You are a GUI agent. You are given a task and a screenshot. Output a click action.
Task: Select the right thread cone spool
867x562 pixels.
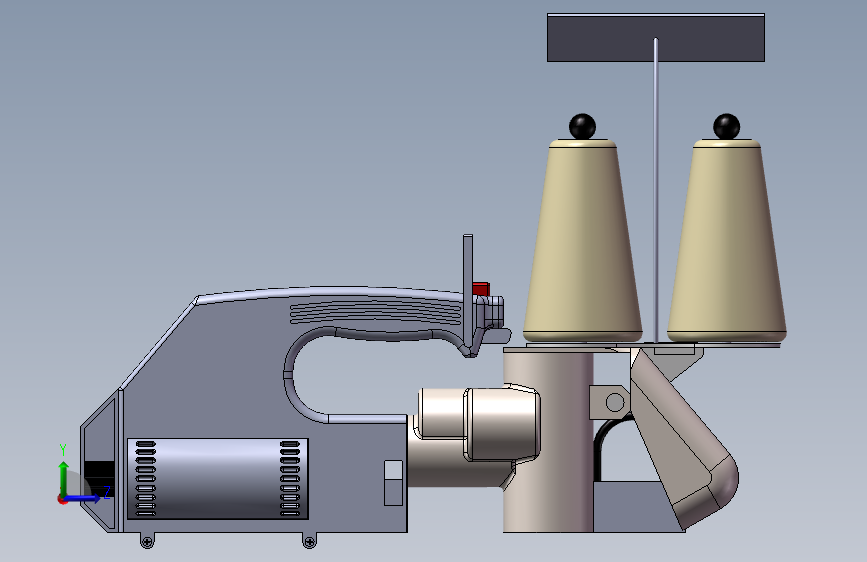(727, 241)
